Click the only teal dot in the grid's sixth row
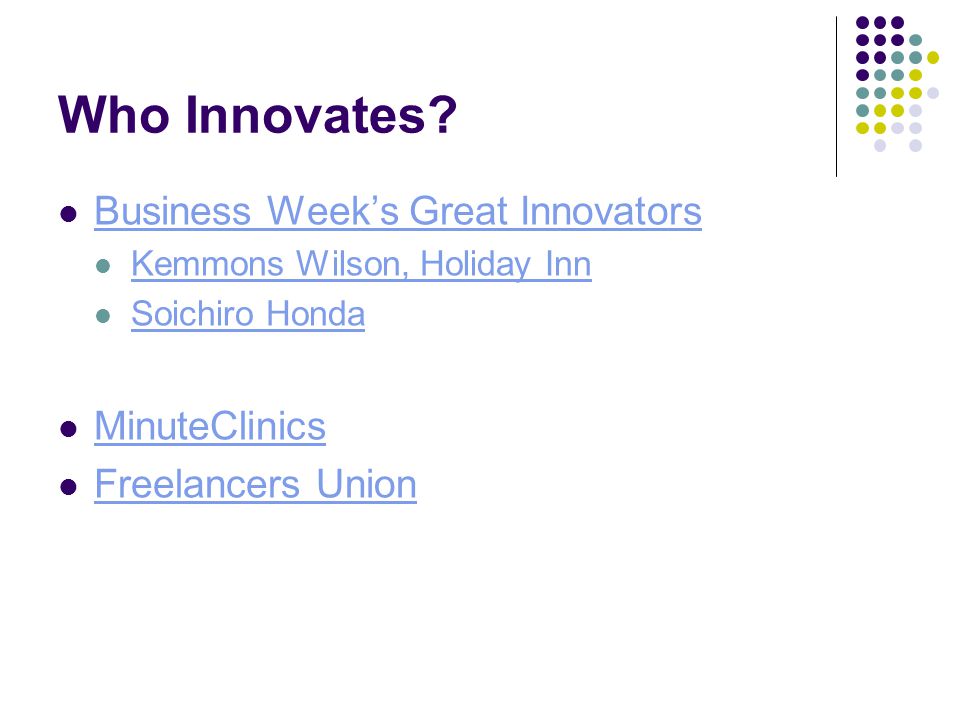The width and height of the screenshot is (960, 720). [863, 111]
